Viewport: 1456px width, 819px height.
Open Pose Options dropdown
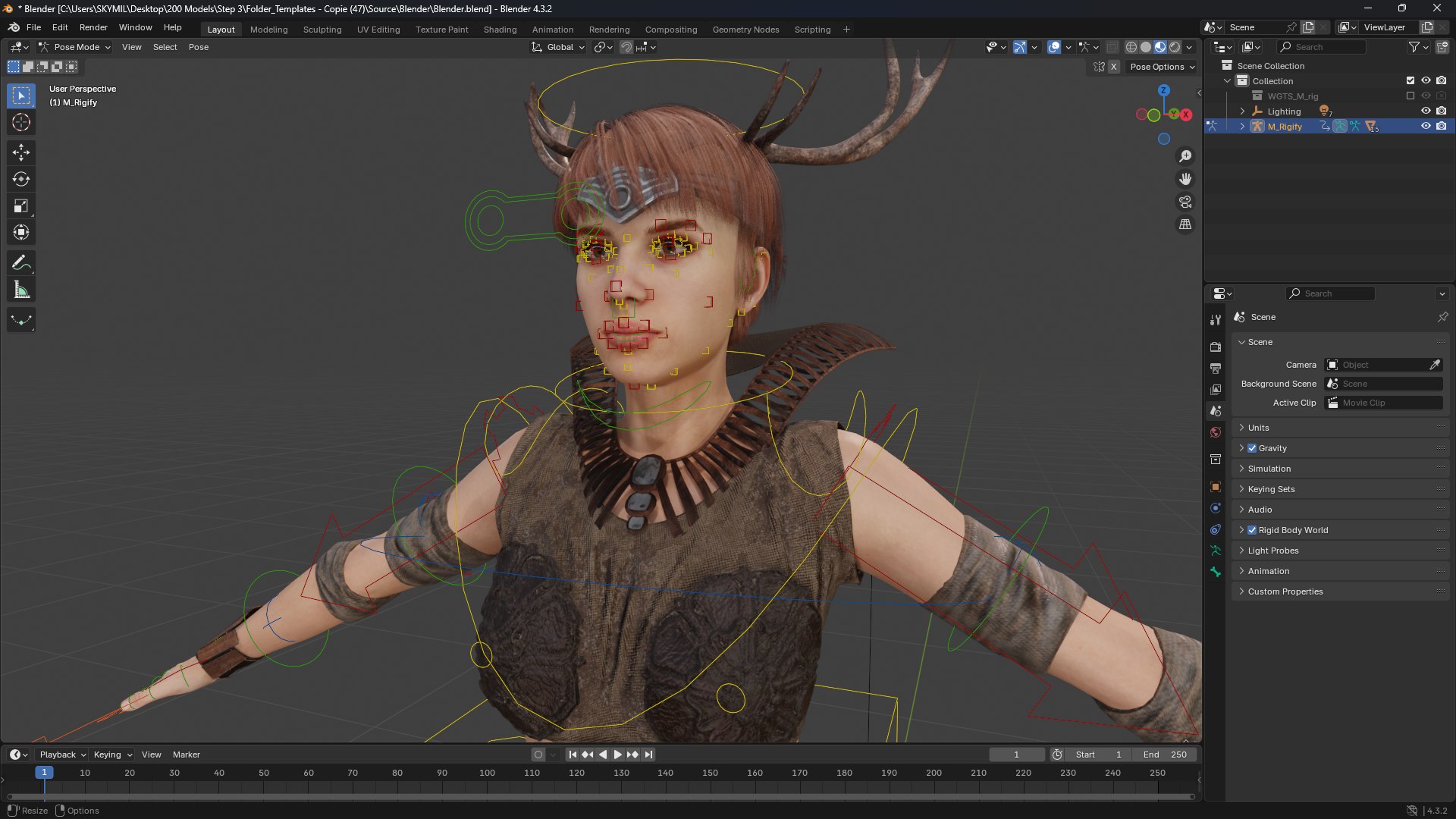coord(1162,67)
